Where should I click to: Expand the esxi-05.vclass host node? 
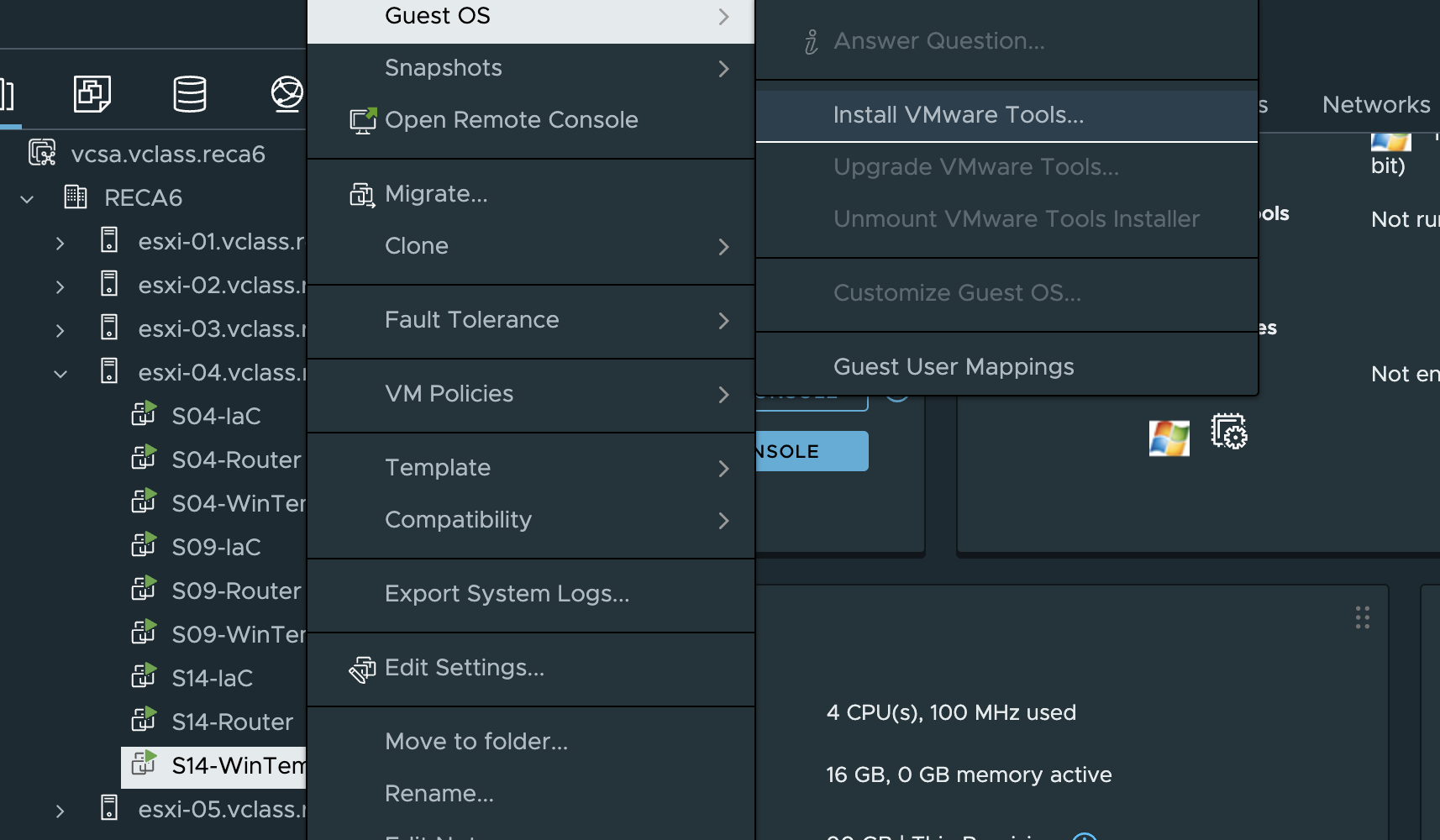pyautogui.click(x=60, y=811)
